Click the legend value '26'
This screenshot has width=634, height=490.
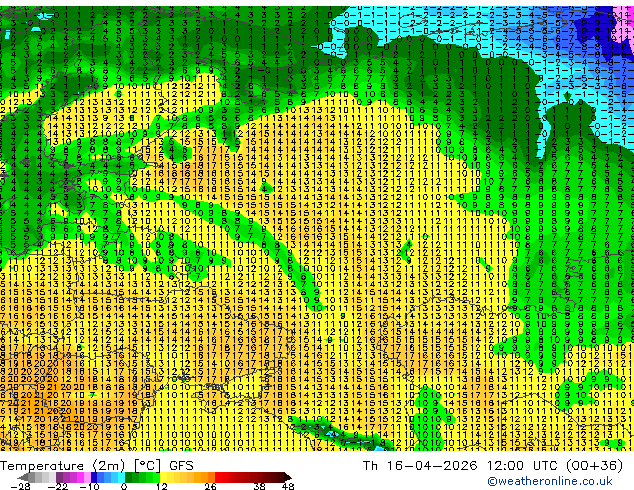(210, 486)
